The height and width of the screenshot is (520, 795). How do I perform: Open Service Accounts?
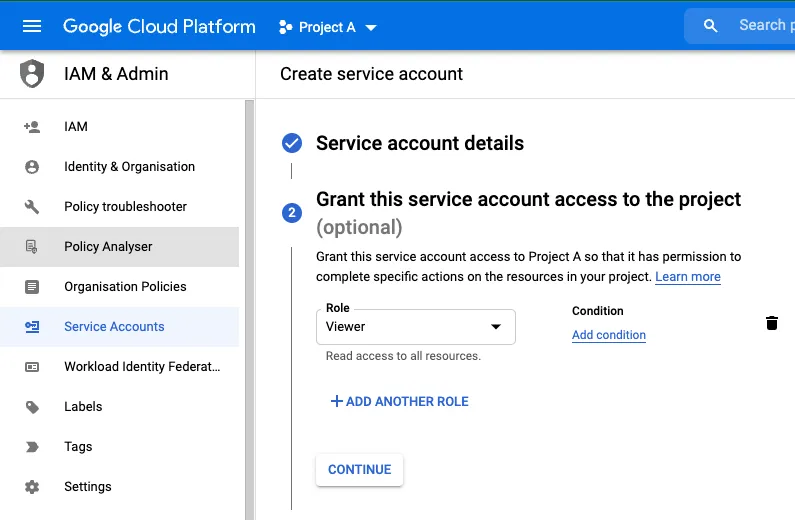[120, 326]
